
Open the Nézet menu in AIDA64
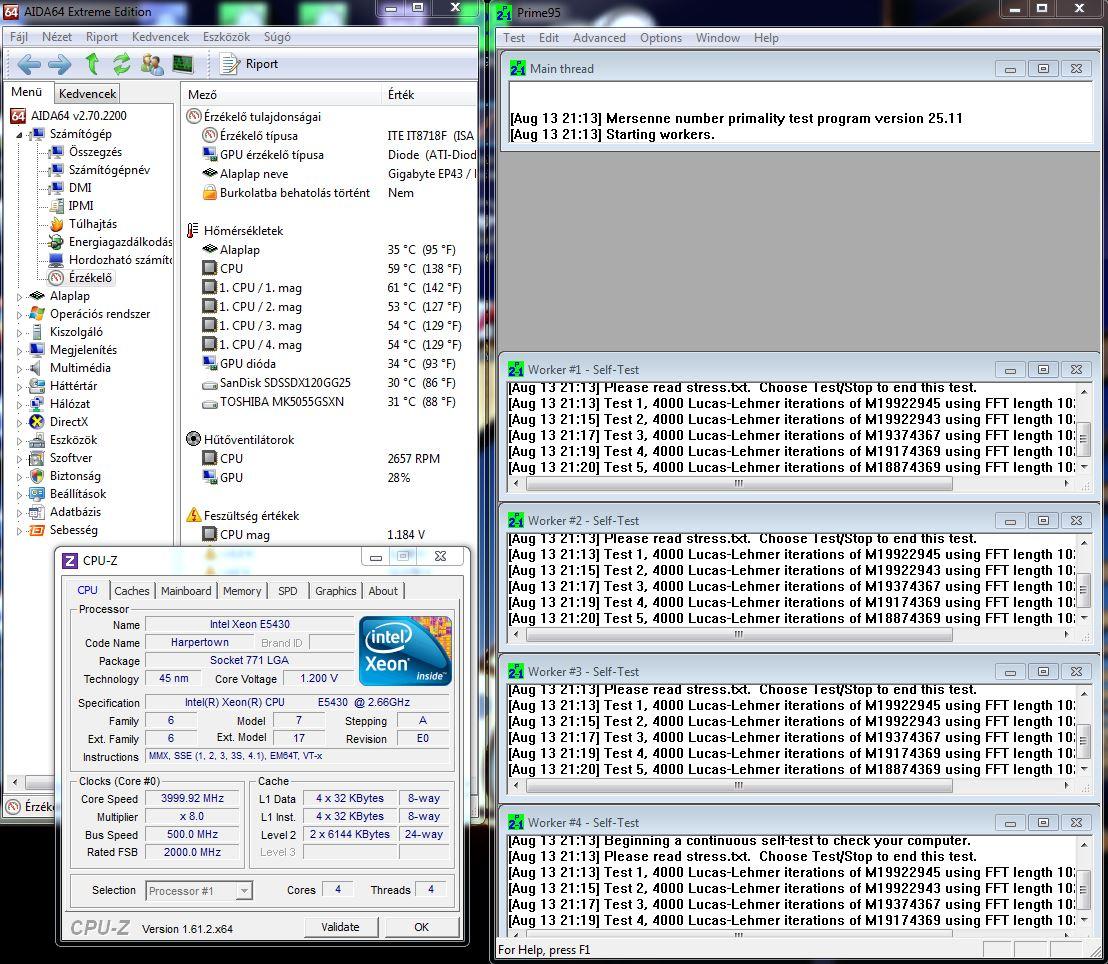(57, 37)
